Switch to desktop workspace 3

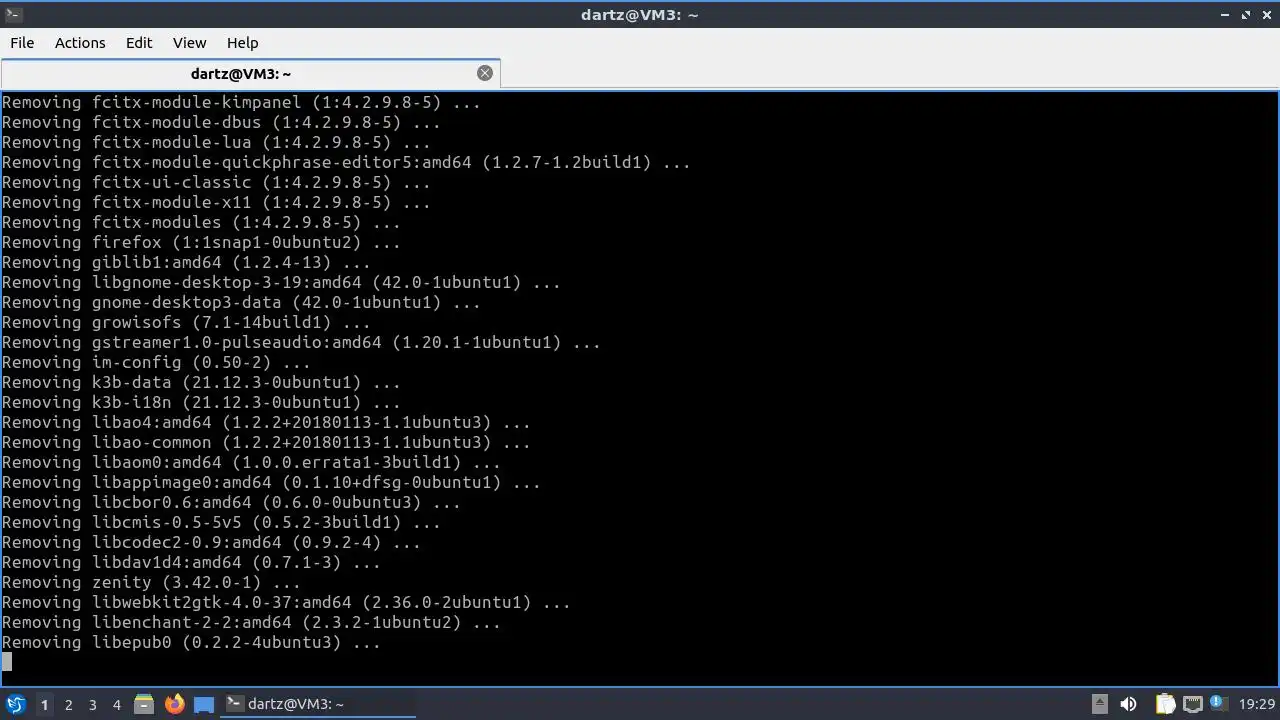pos(92,705)
